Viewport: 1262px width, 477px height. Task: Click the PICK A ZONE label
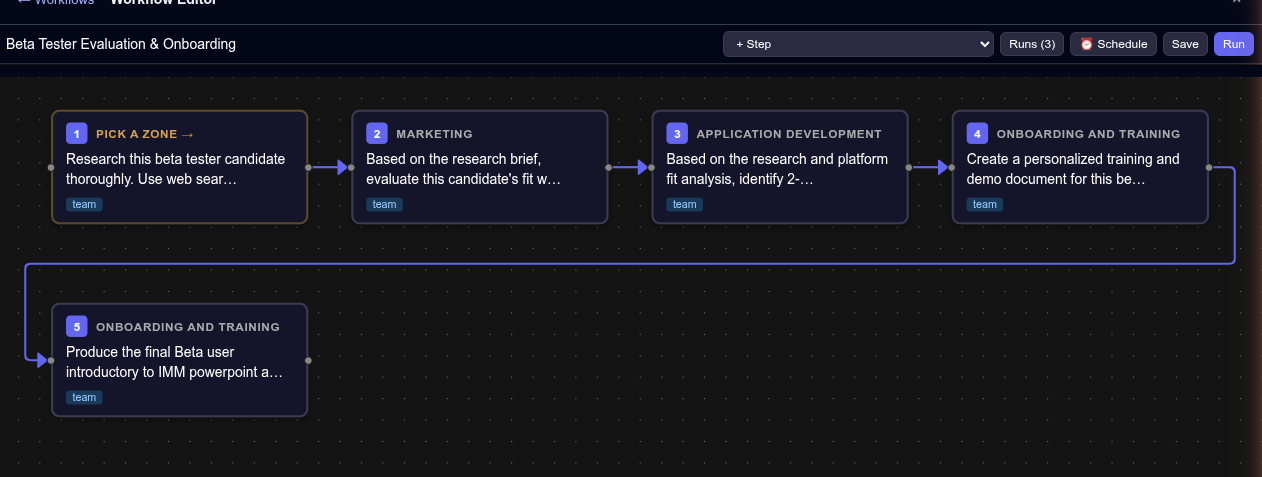pyautogui.click(x=145, y=134)
